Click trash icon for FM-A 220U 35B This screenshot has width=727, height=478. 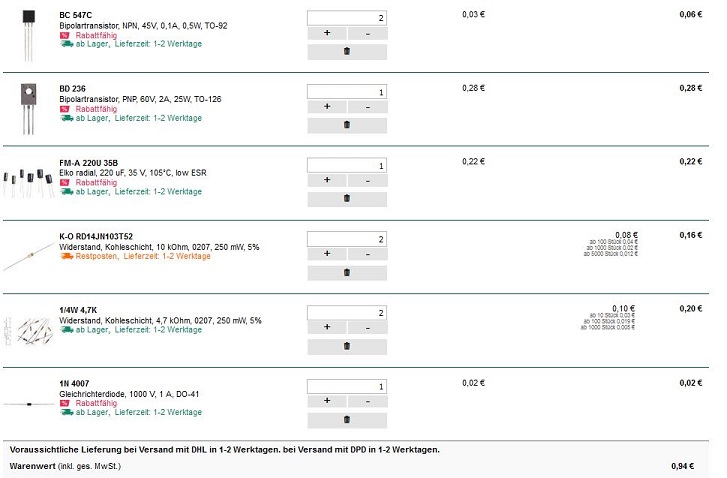(346, 199)
